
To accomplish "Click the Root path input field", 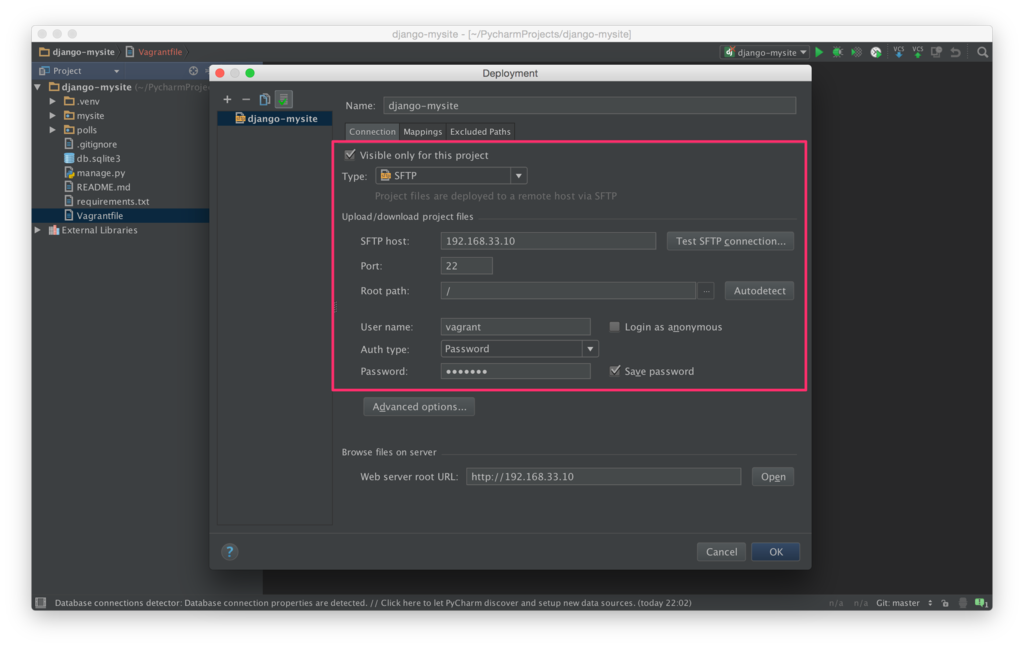I will point(568,291).
